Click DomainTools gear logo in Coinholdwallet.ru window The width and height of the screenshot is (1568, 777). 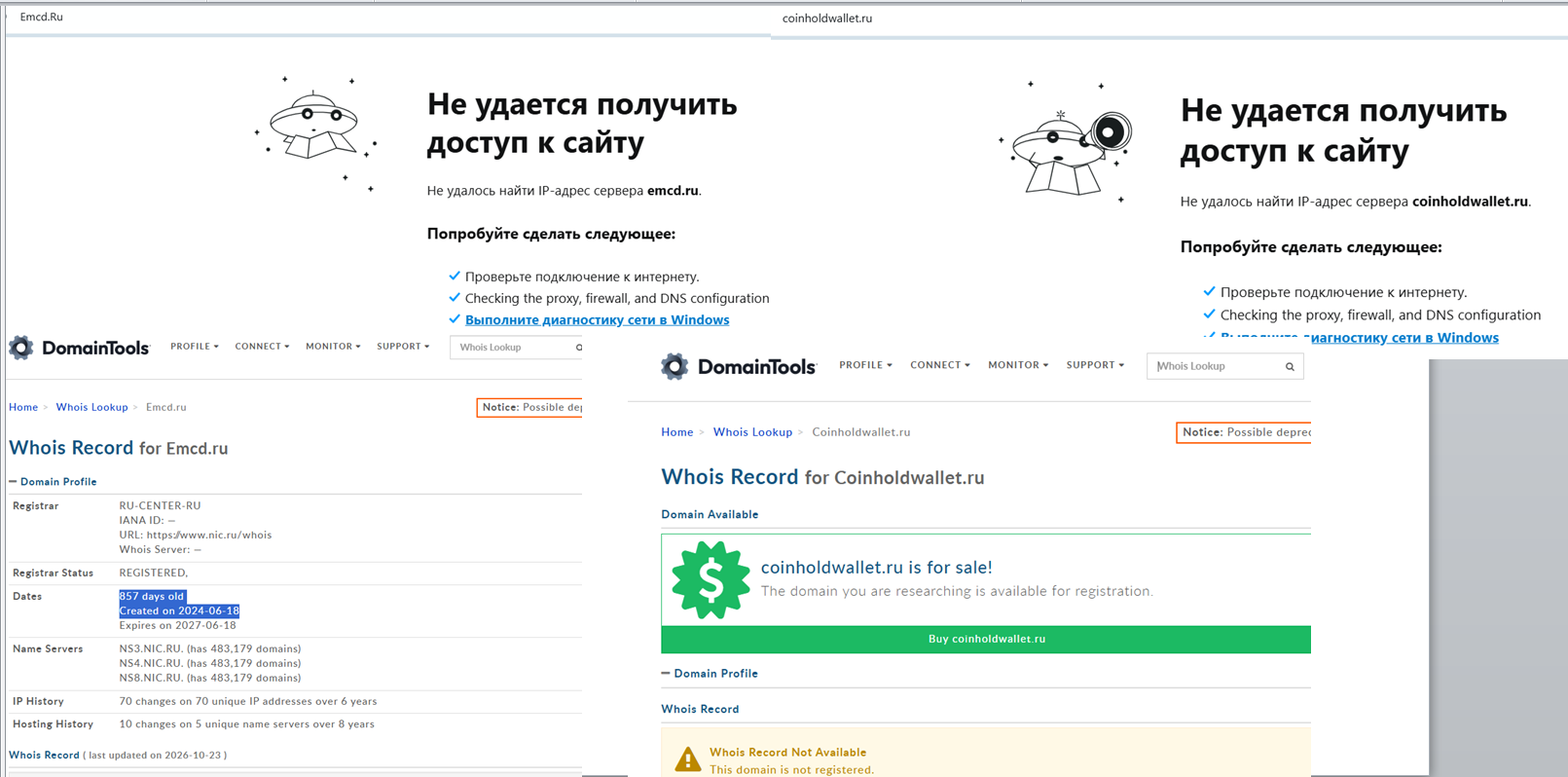(675, 366)
